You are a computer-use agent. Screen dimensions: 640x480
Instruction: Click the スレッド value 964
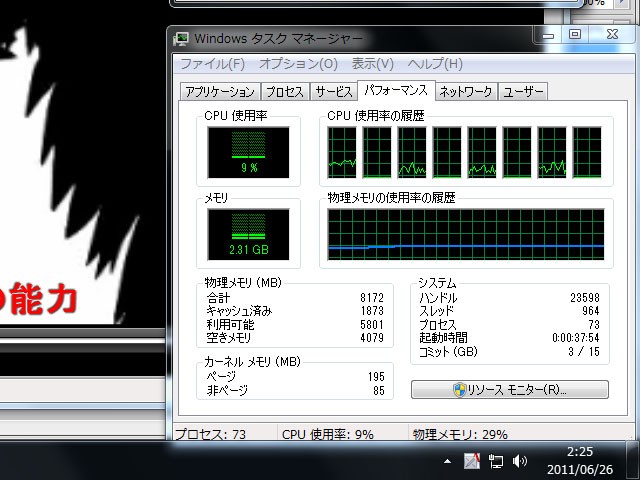591,311
